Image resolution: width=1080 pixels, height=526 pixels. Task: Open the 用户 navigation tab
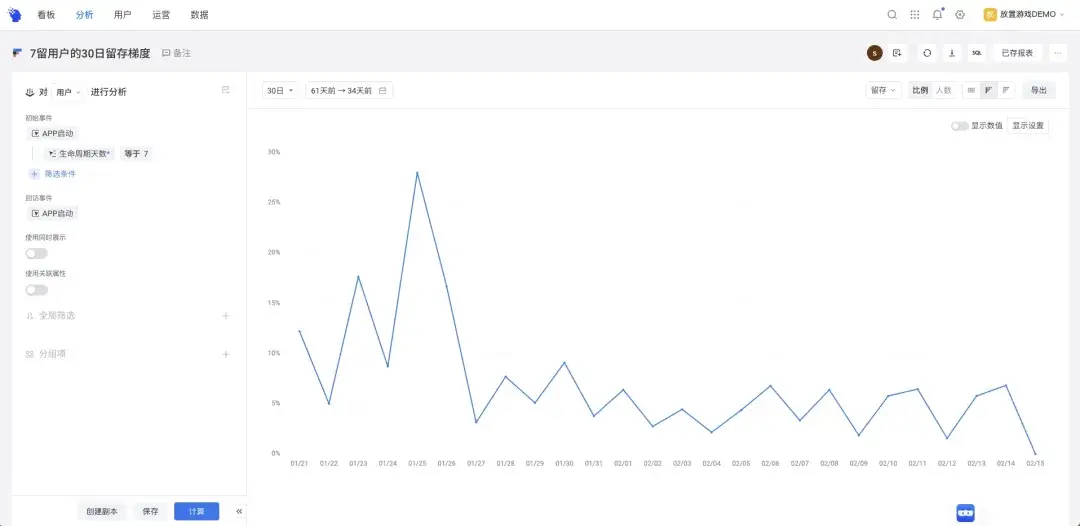pos(123,14)
